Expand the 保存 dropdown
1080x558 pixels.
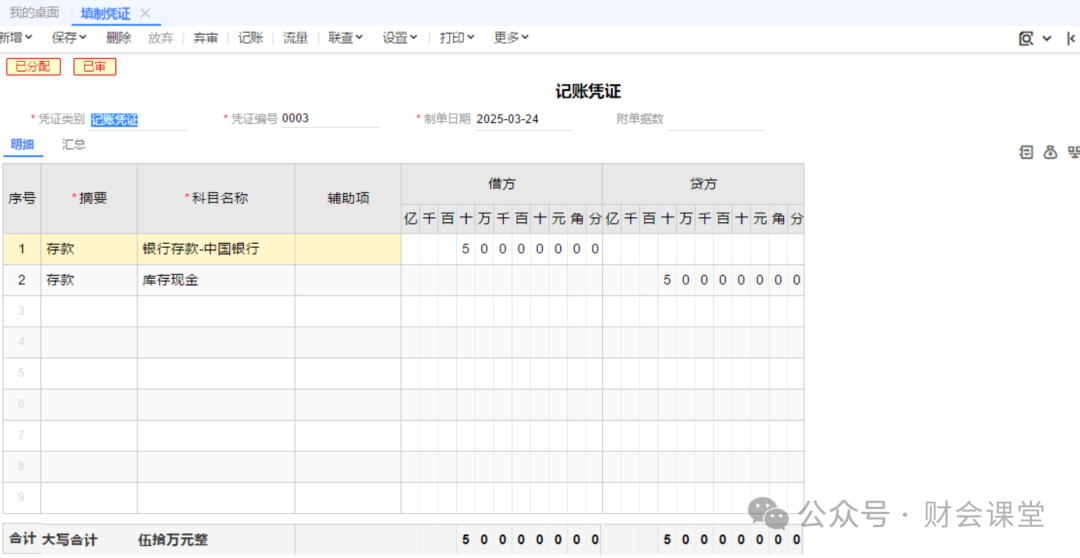[69, 38]
